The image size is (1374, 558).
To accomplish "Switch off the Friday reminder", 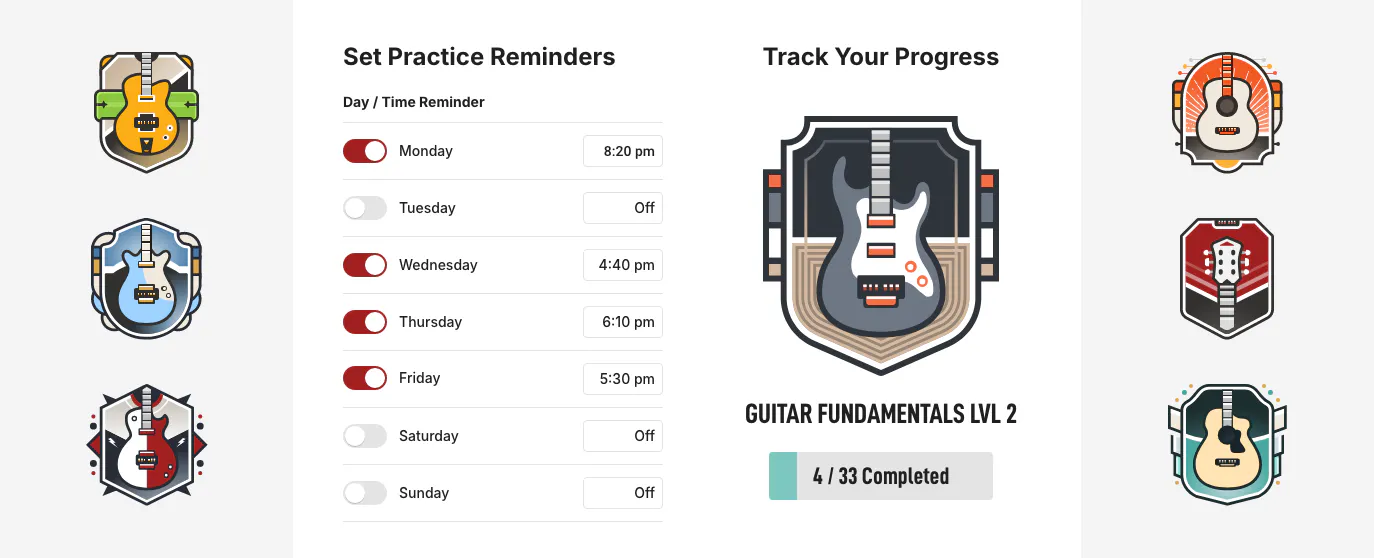I will [365, 378].
